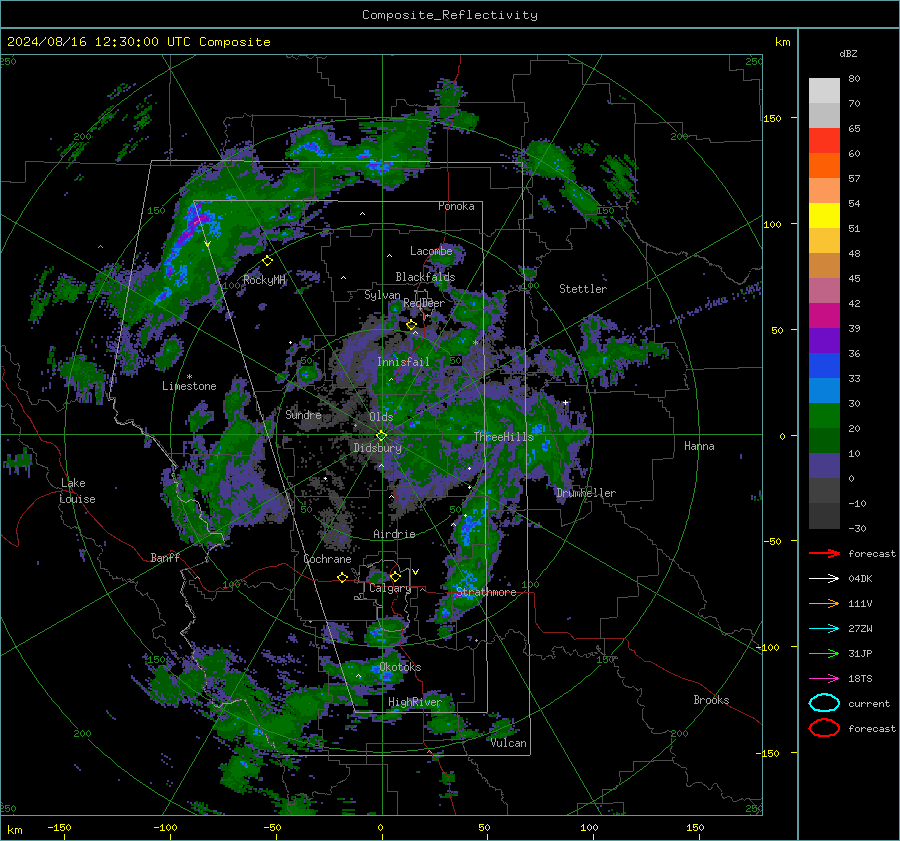
Task: Click the magenta 18TS arrow in legend
Action: click(x=824, y=679)
